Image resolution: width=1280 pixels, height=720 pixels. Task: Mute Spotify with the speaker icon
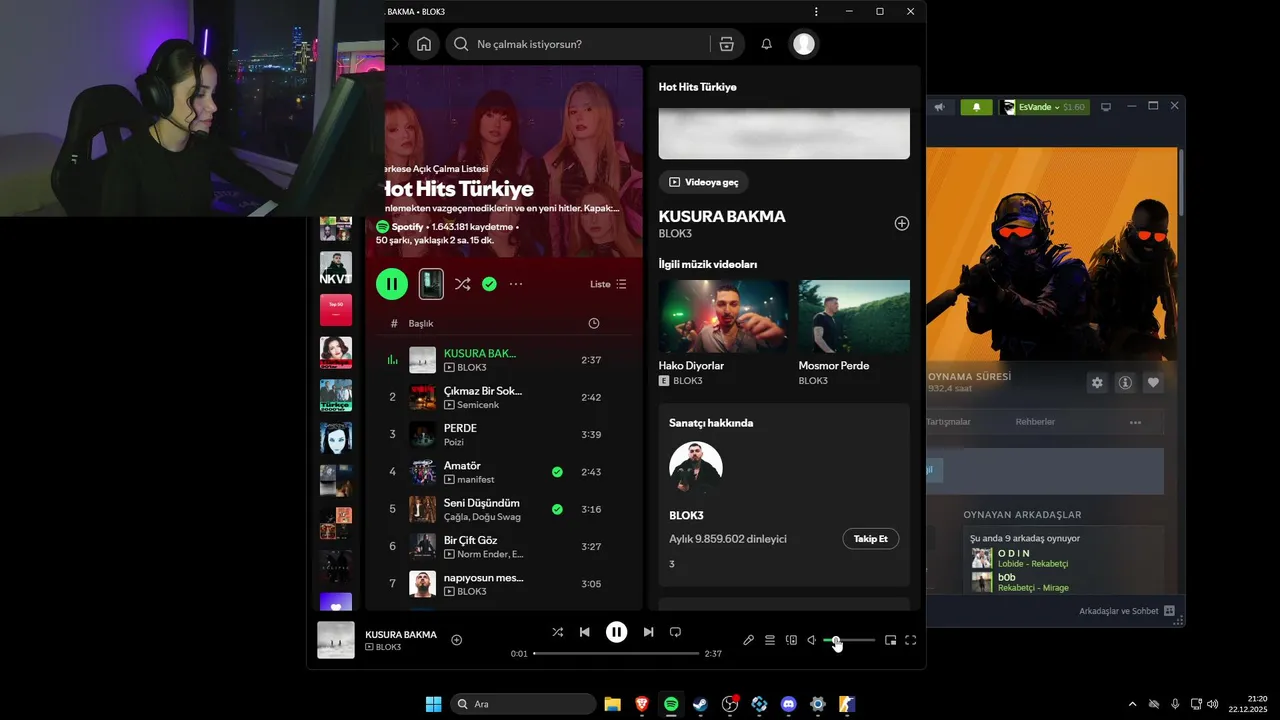pos(812,640)
